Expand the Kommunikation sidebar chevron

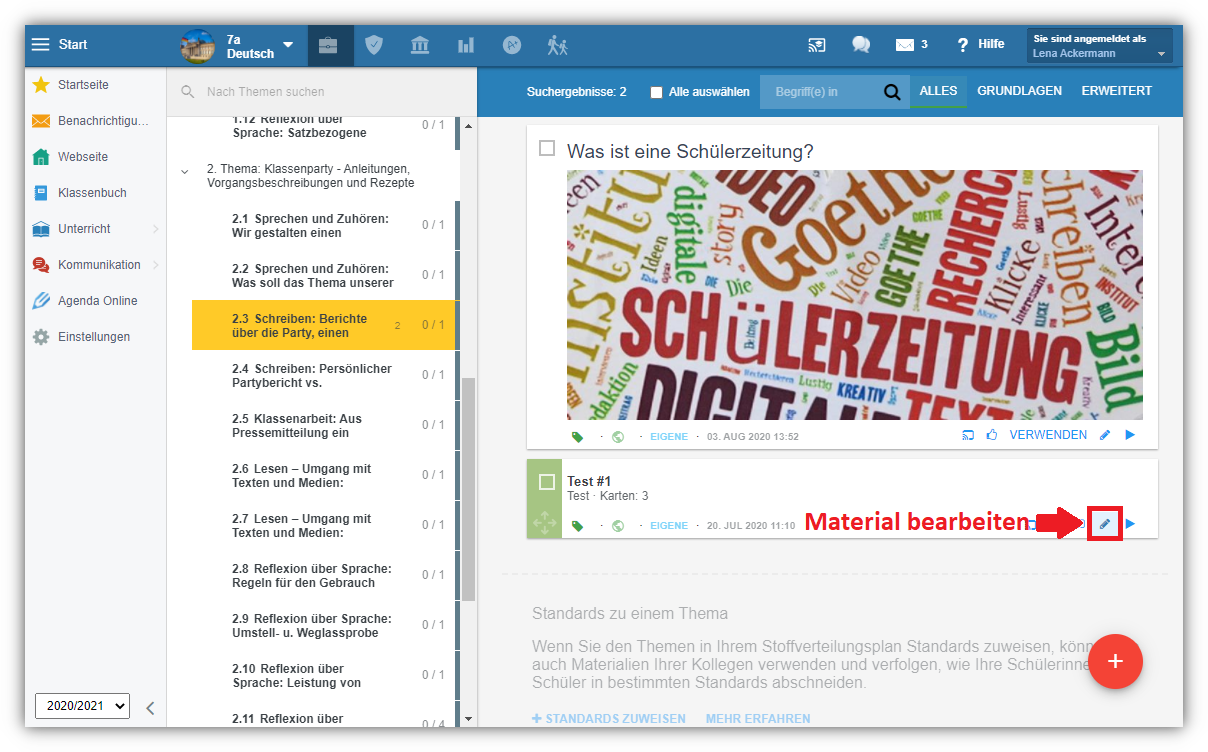coord(155,265)
